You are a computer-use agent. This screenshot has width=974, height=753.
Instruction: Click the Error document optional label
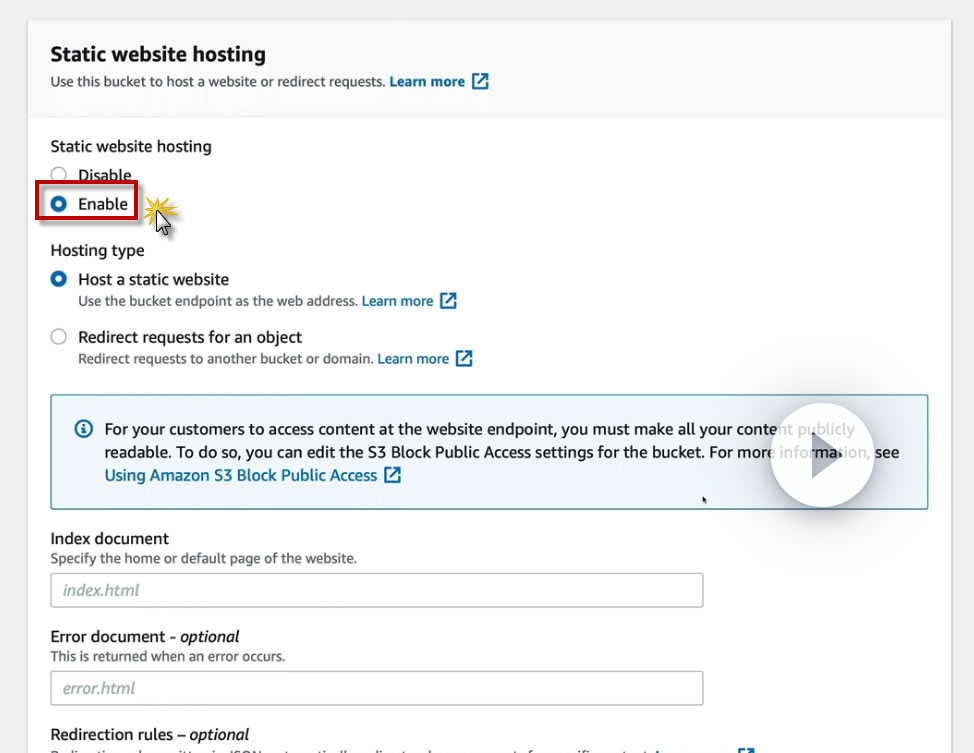(145, 637)
